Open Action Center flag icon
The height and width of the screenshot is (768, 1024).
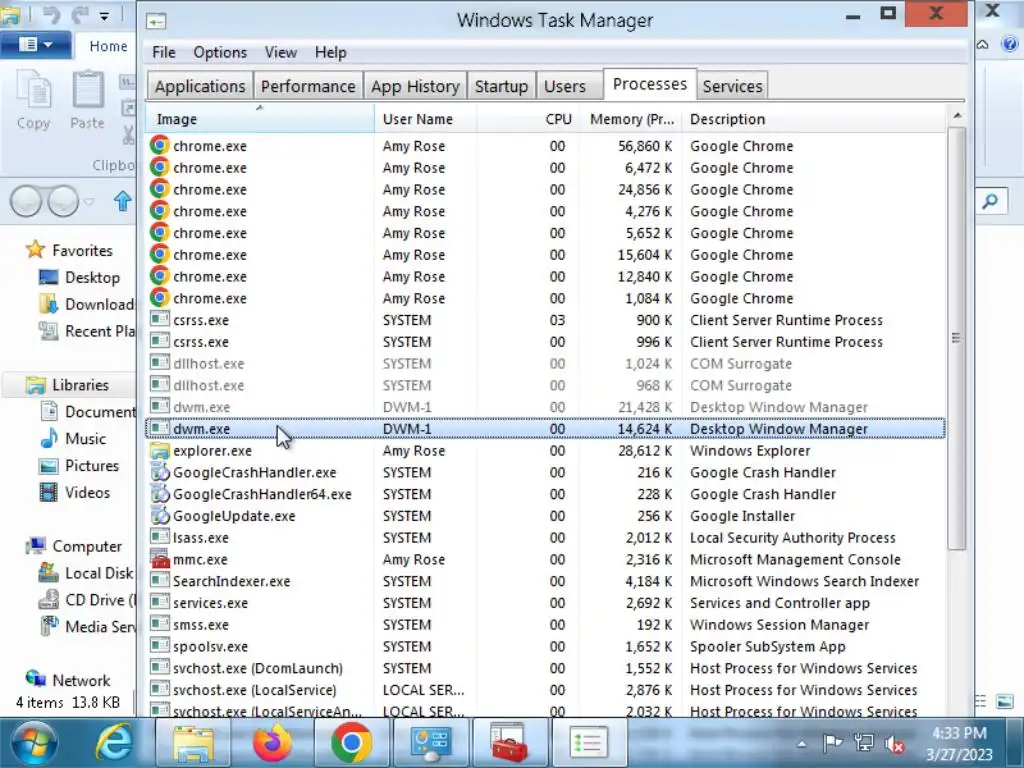832,743
